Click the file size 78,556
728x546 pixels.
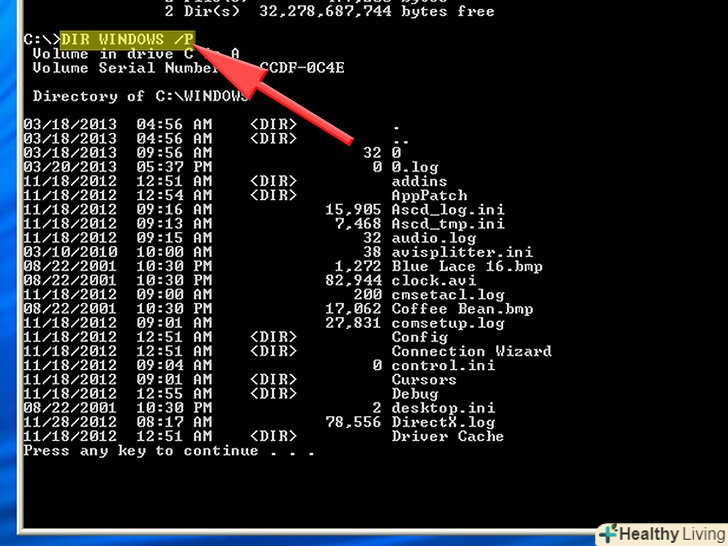(x=353, y=422)
